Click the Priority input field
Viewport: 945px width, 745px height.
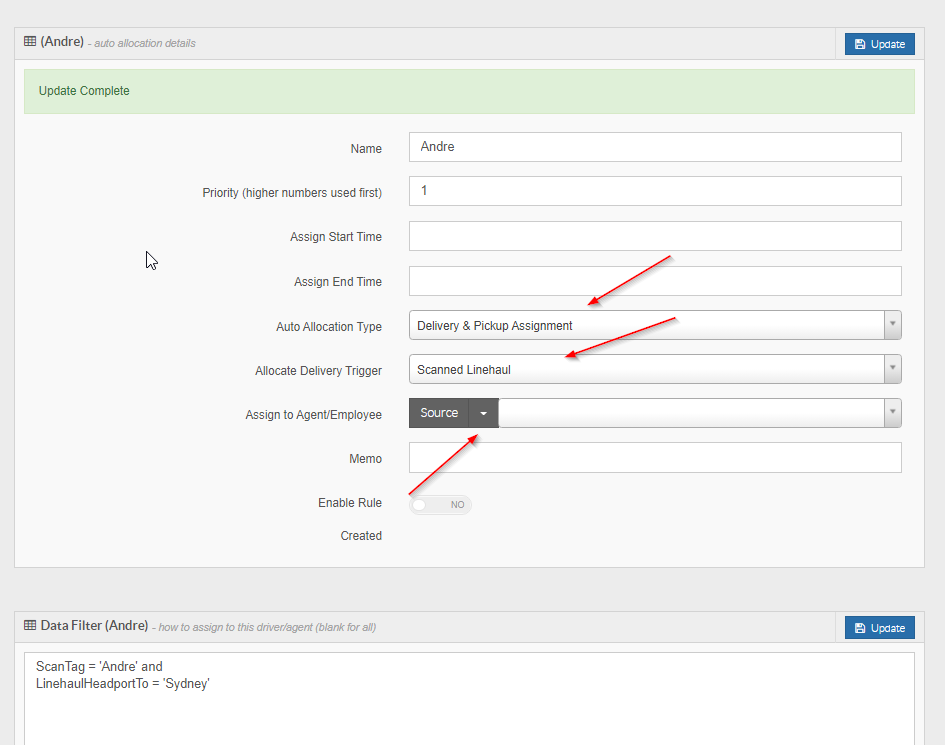[655, 191]
